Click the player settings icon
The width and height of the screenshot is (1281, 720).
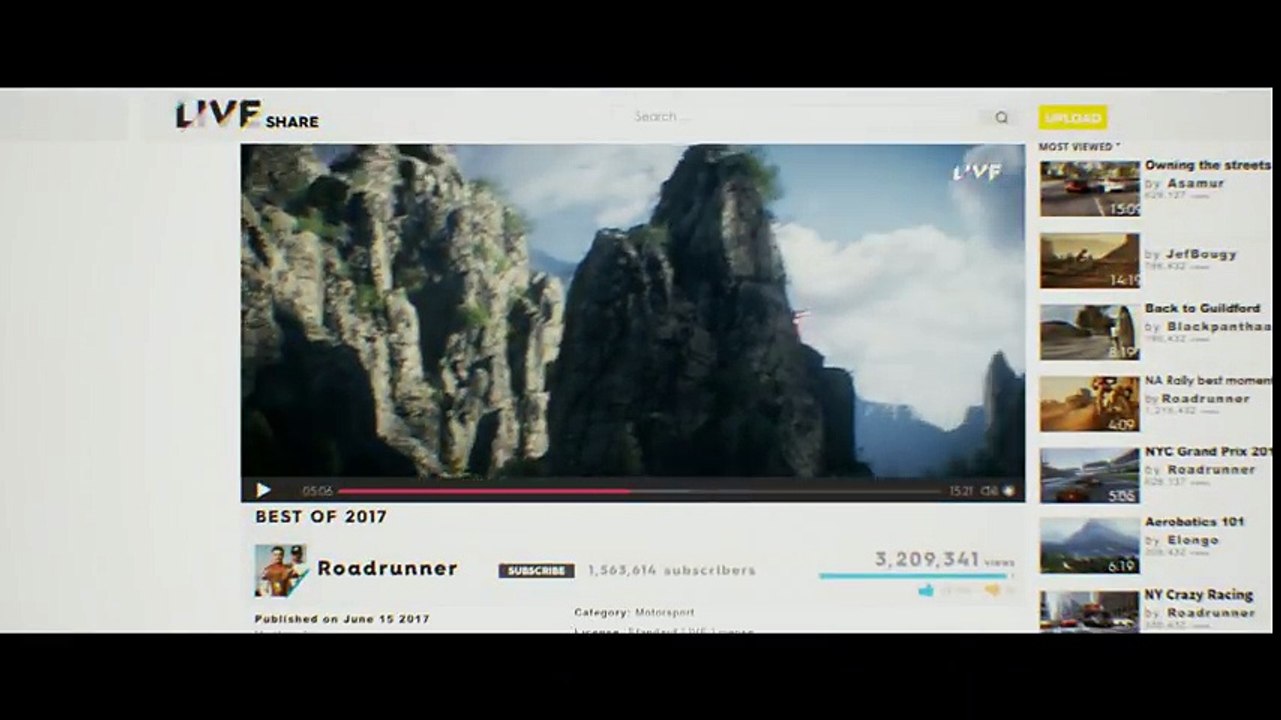[1008, 491]
